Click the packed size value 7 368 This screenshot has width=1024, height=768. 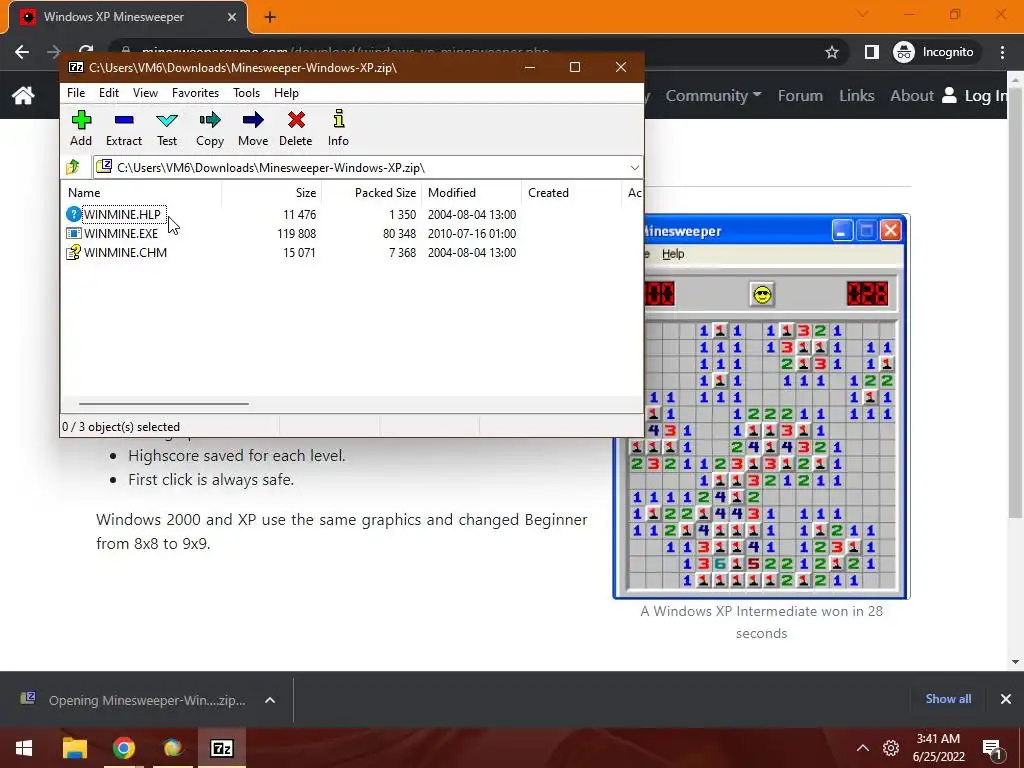coord(402,252)
